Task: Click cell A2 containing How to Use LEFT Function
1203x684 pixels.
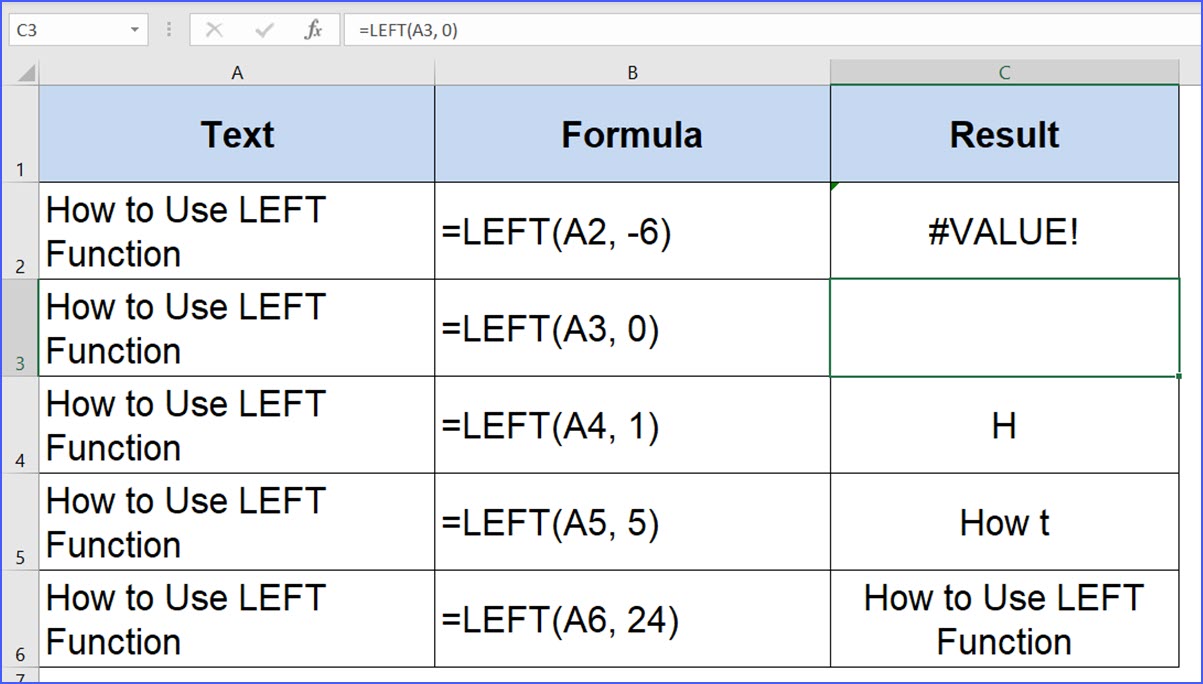Action: 237,228
